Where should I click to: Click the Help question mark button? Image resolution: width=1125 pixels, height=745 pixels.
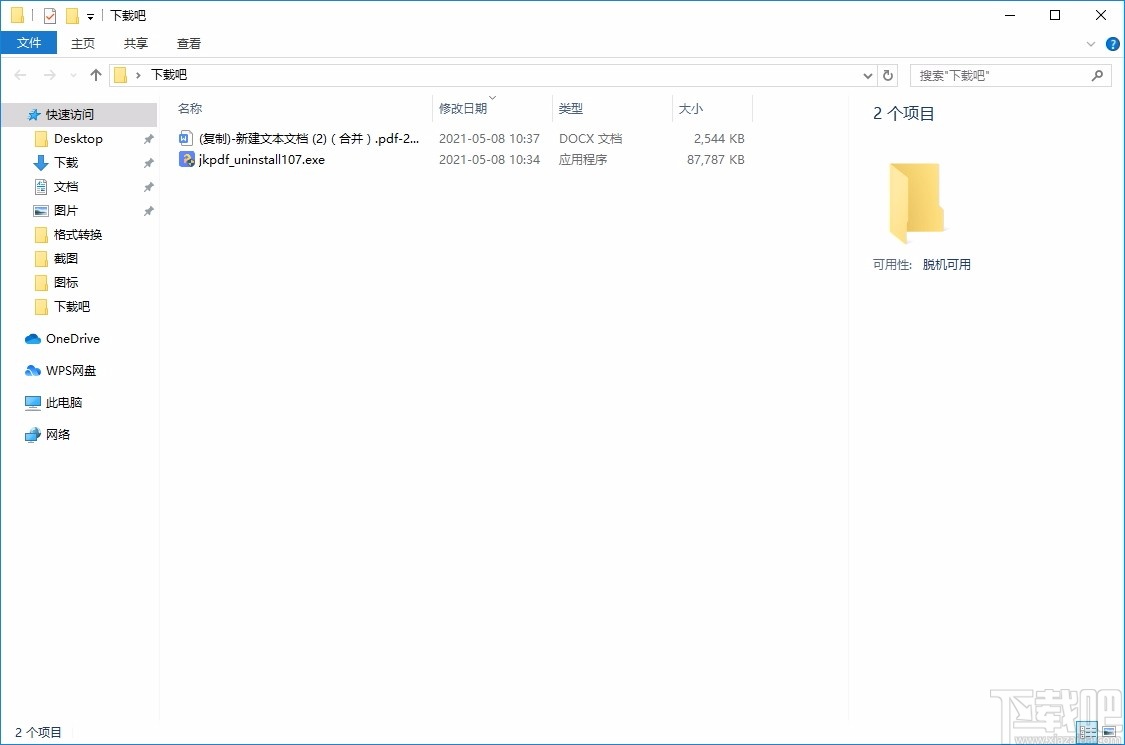tap(1113, 43)
